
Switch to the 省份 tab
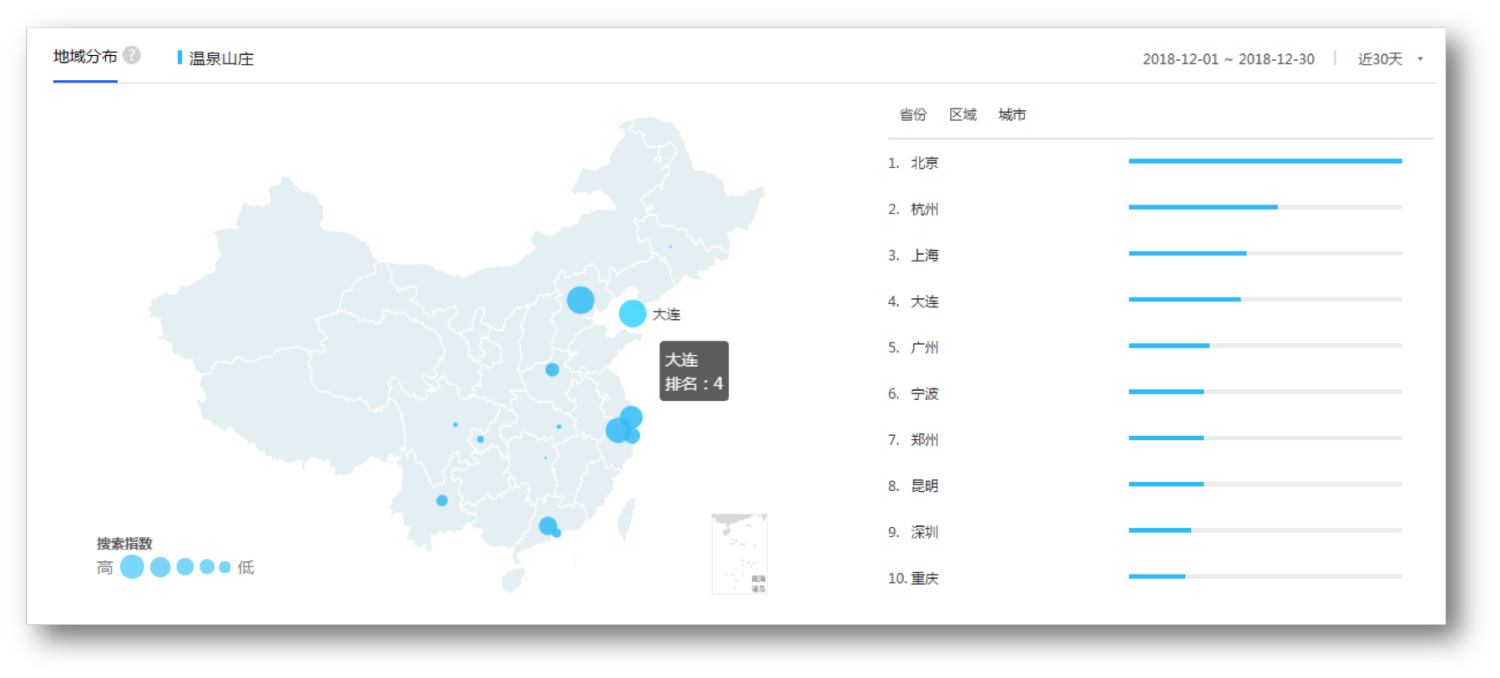[913, 115]
